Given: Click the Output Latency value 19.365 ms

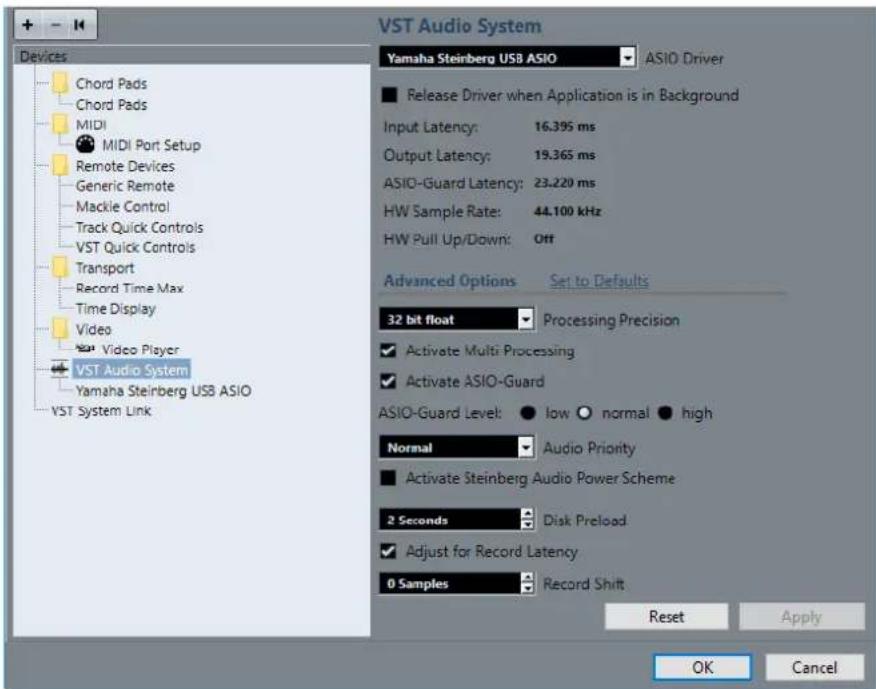Looking at the screenshot, I should pyautogui.click(x=564, y=155).
